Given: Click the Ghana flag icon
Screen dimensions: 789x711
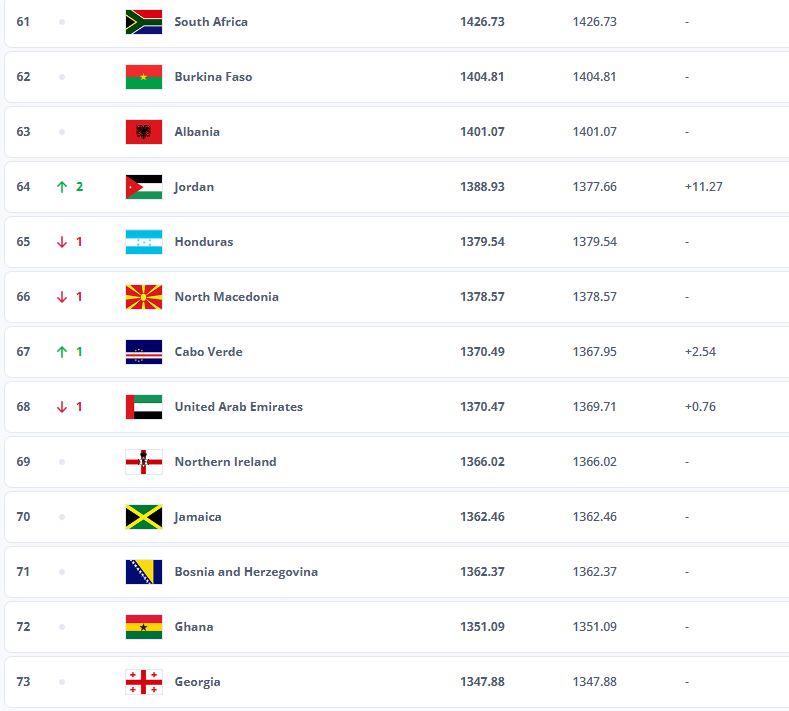Looking at the screenshot, I should point(144,627).
